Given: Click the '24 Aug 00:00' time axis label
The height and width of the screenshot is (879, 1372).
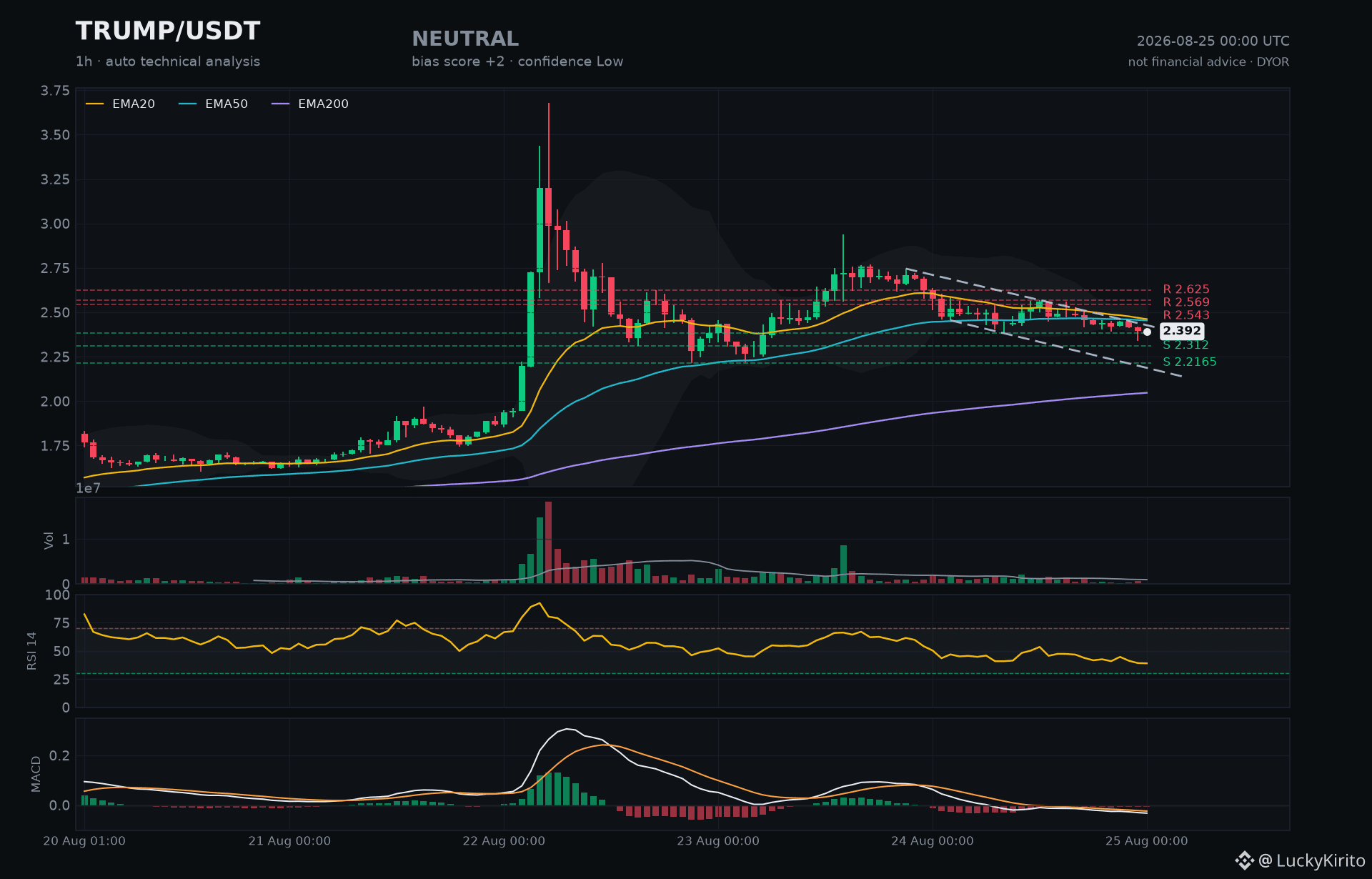Looking at the screenshot, I should tap(933, 841).
